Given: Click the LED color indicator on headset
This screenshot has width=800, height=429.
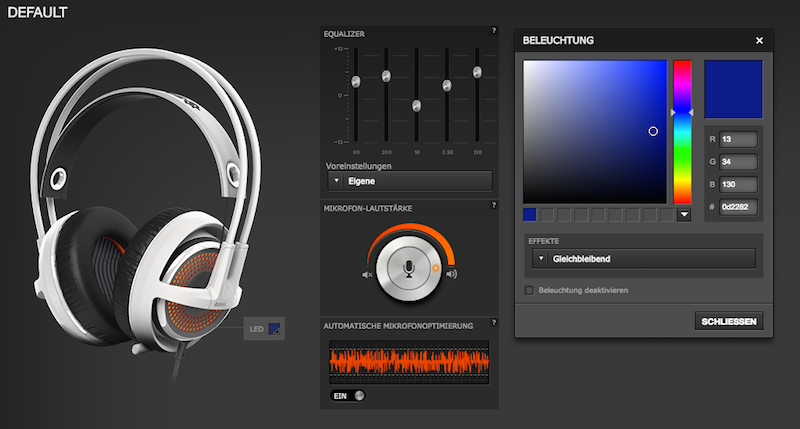Looking at the screenshot, I should click(274, 328).
